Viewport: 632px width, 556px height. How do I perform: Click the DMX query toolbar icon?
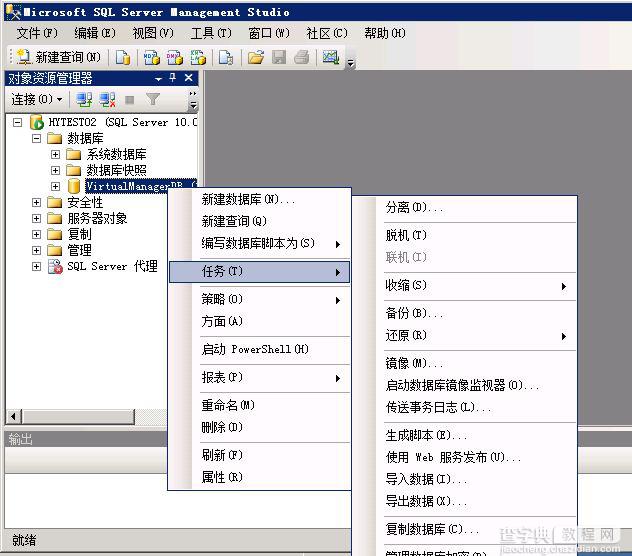coord(175,57)
